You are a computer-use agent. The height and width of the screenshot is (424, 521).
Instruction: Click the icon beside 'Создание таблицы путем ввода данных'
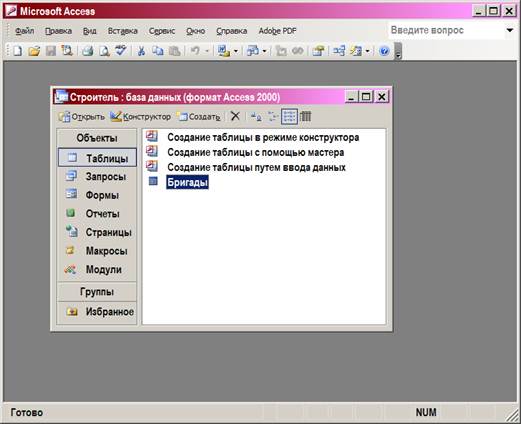point(152,166)
